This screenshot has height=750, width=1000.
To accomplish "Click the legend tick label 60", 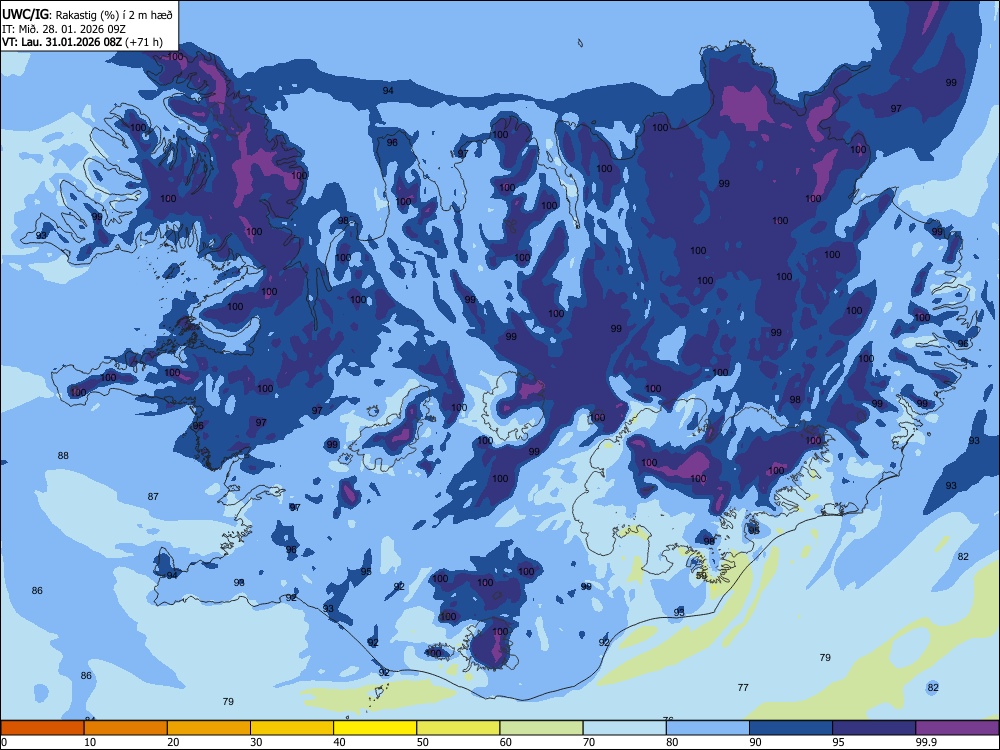I will point(506,742).
